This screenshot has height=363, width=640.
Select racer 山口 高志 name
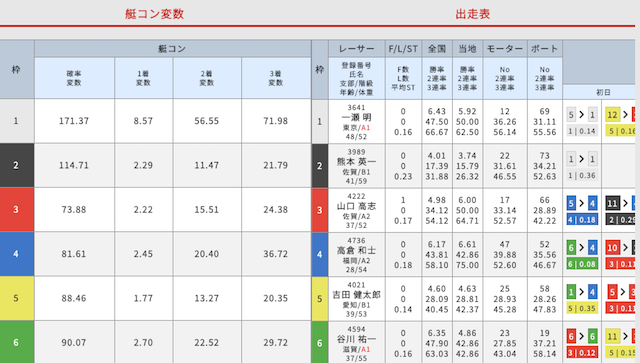click(x=356, y=206)
